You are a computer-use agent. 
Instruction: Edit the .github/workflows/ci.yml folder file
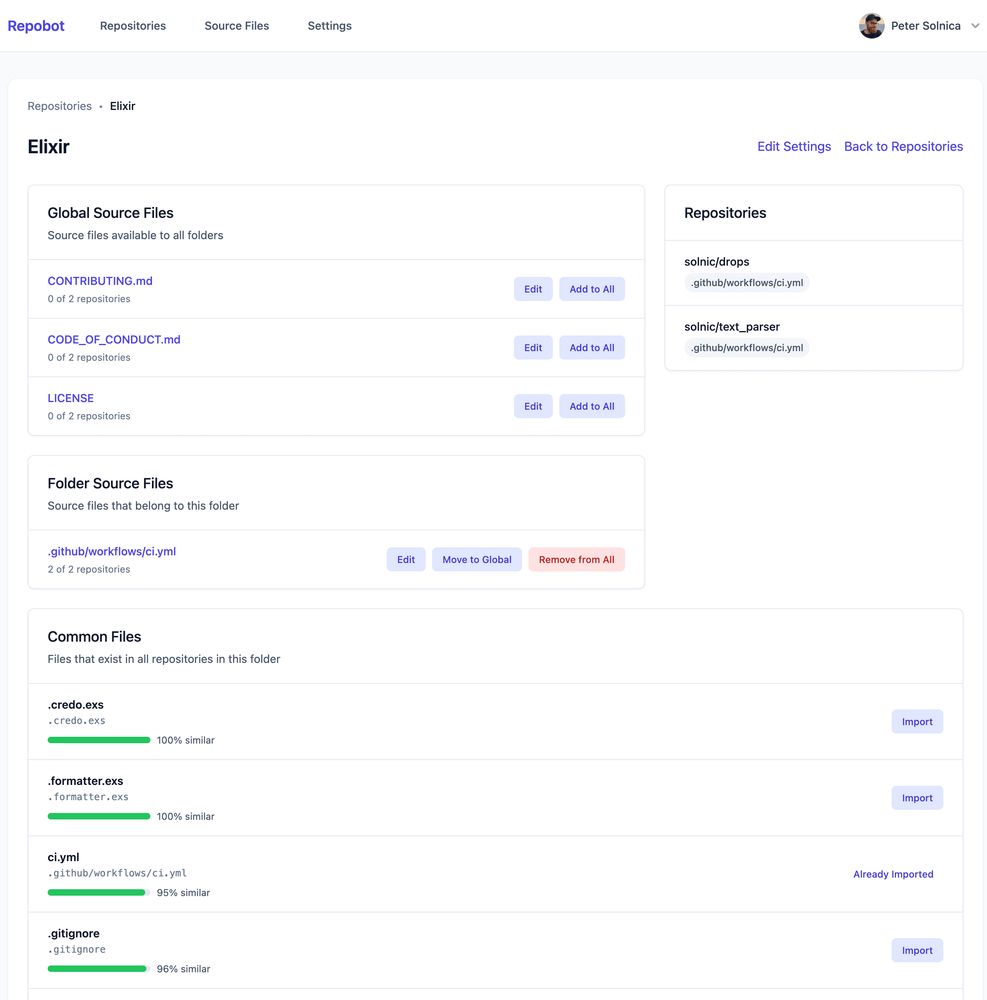coord(406,559)
